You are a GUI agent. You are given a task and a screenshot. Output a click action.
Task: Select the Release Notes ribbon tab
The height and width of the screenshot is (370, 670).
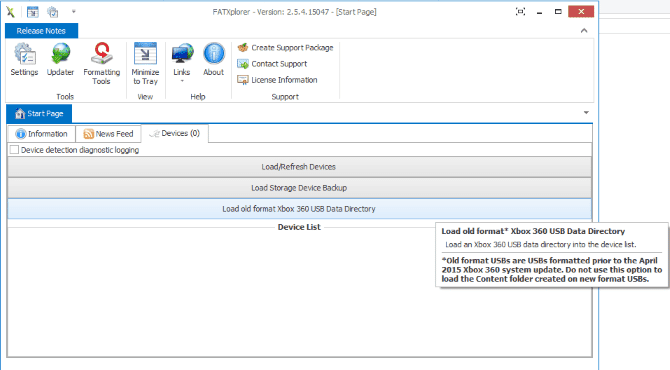point(41,31)
